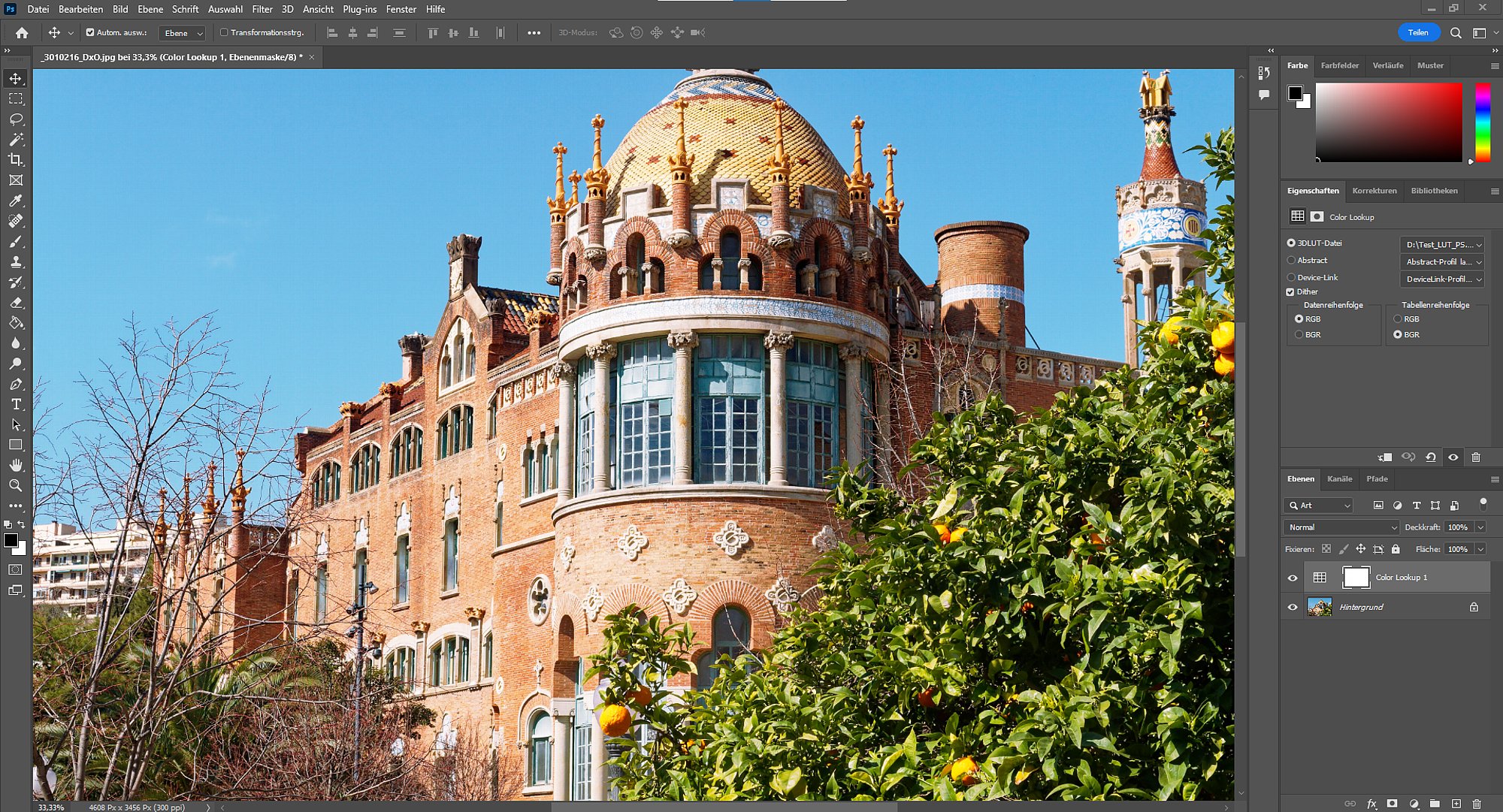Open the blend mode Normal dropdown
Viewport: 1503px width, 812px height.
pos(1341,527)
